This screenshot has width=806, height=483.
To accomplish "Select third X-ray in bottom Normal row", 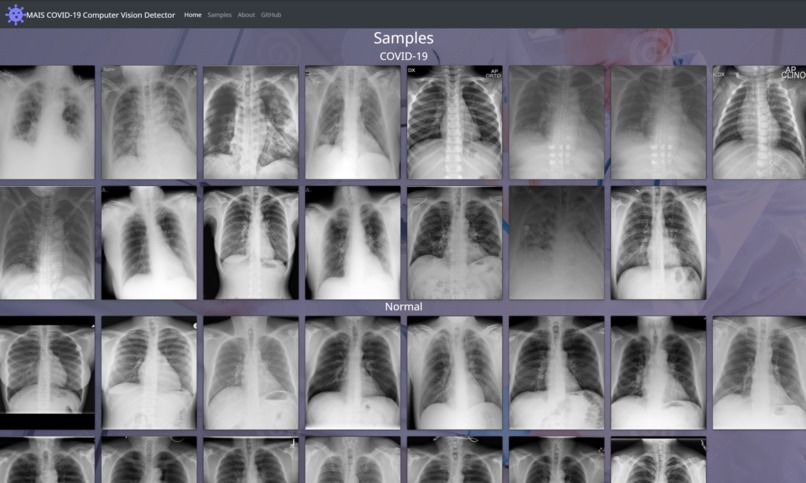I will point(251,460).
